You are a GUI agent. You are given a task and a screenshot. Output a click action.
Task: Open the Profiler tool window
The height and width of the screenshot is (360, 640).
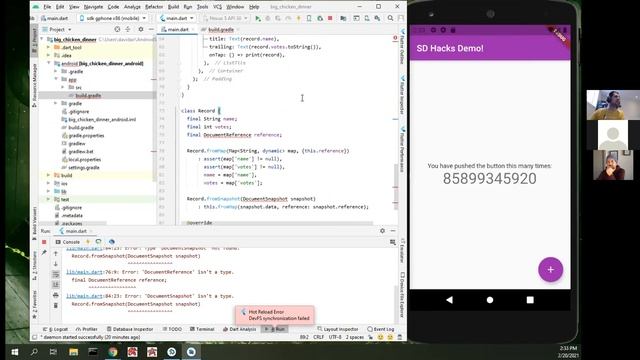[87, 329]
